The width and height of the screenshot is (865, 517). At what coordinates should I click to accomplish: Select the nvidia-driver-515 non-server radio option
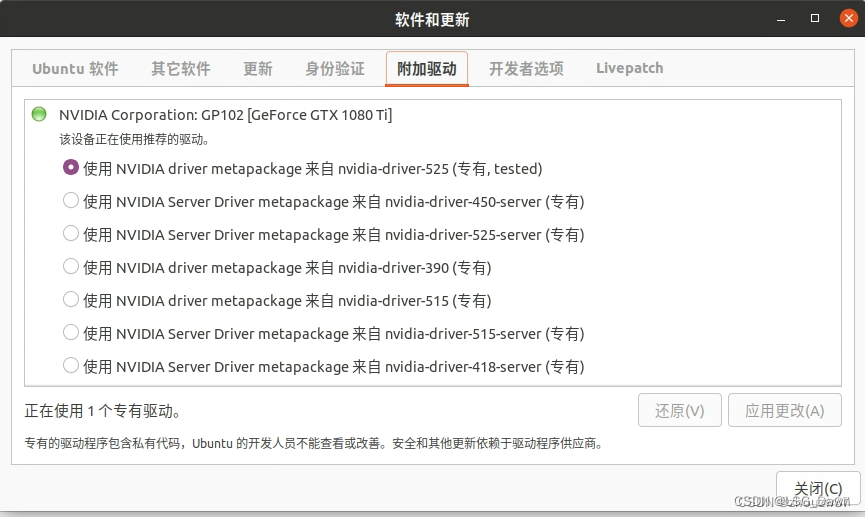(x=71, y=300)
